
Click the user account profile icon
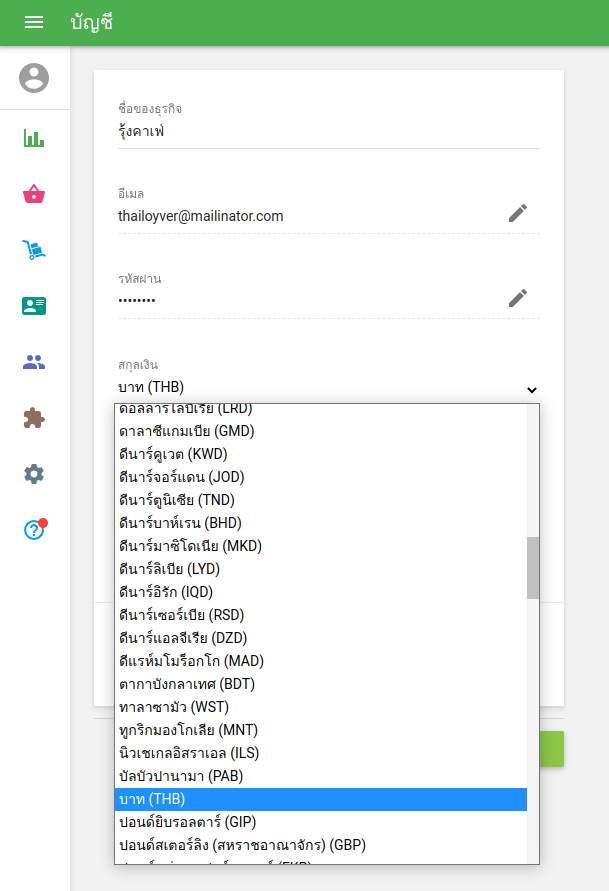(34, 78)
